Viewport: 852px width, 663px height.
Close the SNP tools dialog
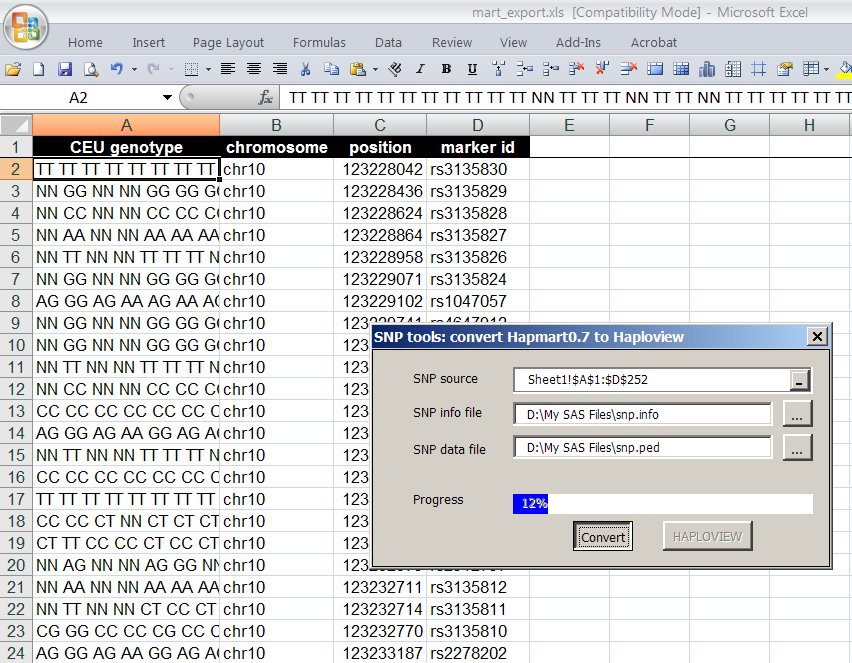[817, 336]
